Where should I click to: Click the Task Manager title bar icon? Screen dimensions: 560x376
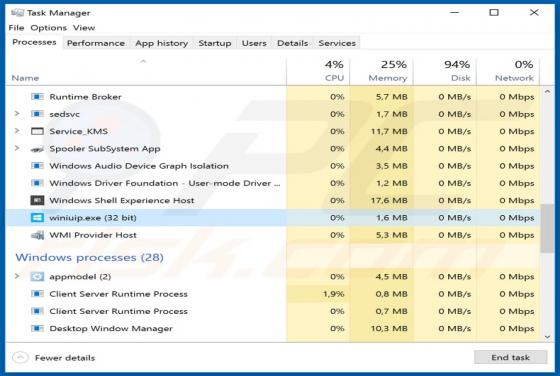18,13
